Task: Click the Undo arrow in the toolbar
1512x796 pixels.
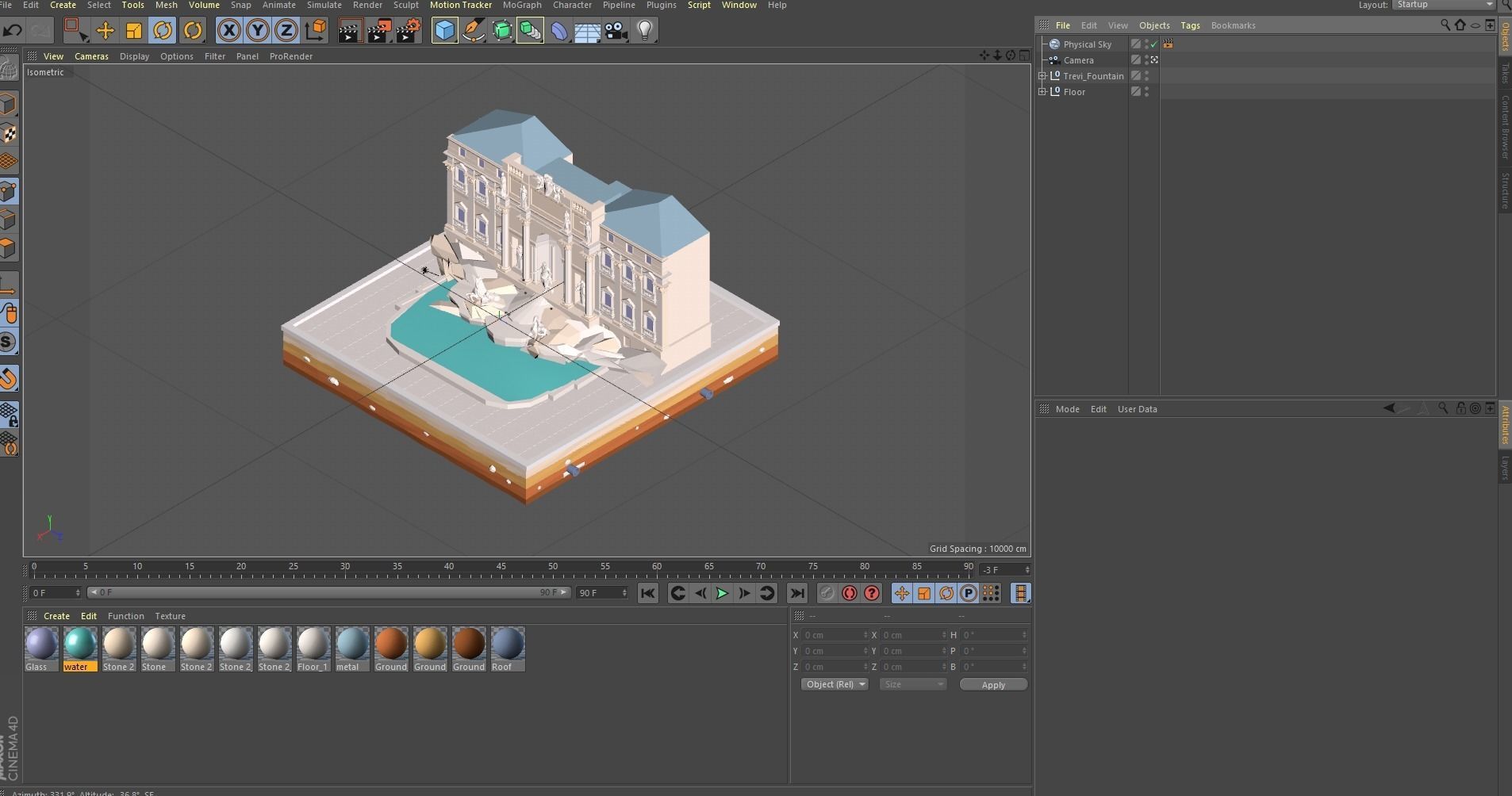Action: point(13,31)
